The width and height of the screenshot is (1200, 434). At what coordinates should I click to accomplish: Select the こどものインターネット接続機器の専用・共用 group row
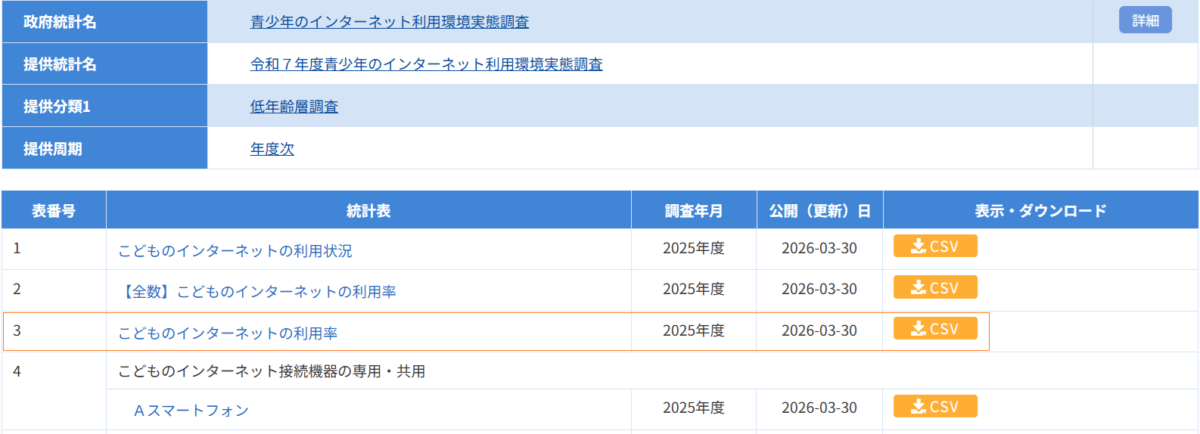click(x=271, y=371)
